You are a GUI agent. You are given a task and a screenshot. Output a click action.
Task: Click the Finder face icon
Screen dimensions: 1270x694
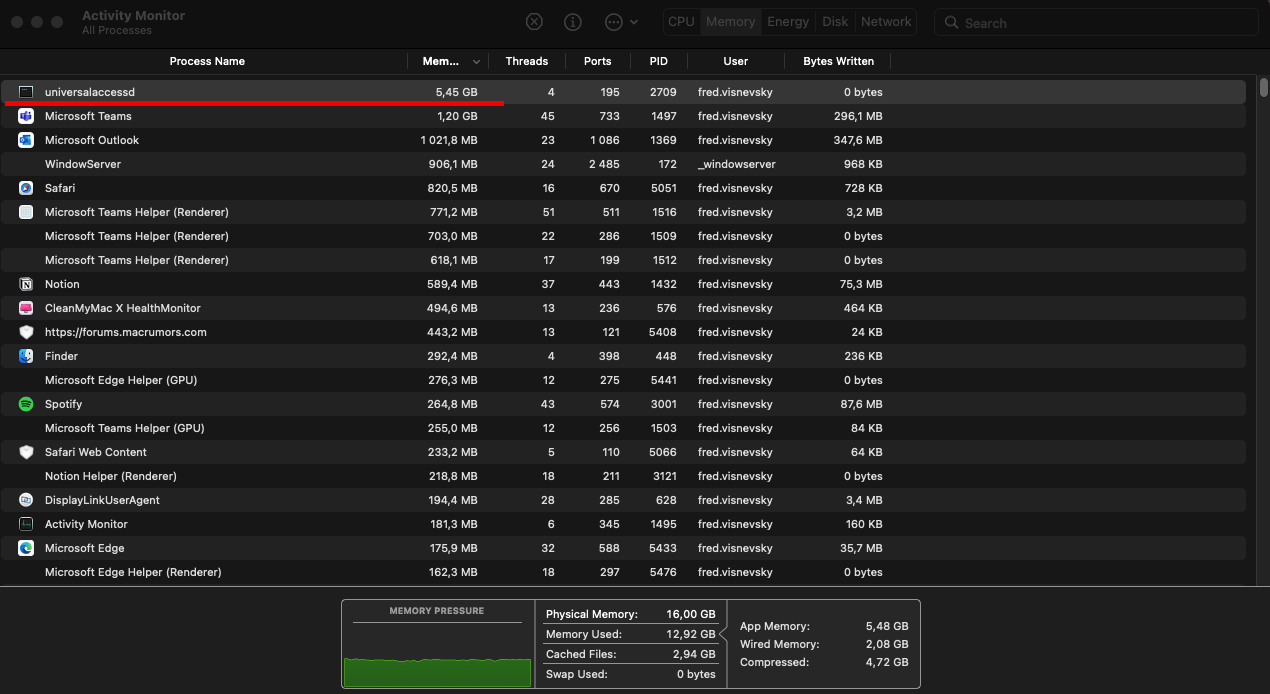click(26, 356)
